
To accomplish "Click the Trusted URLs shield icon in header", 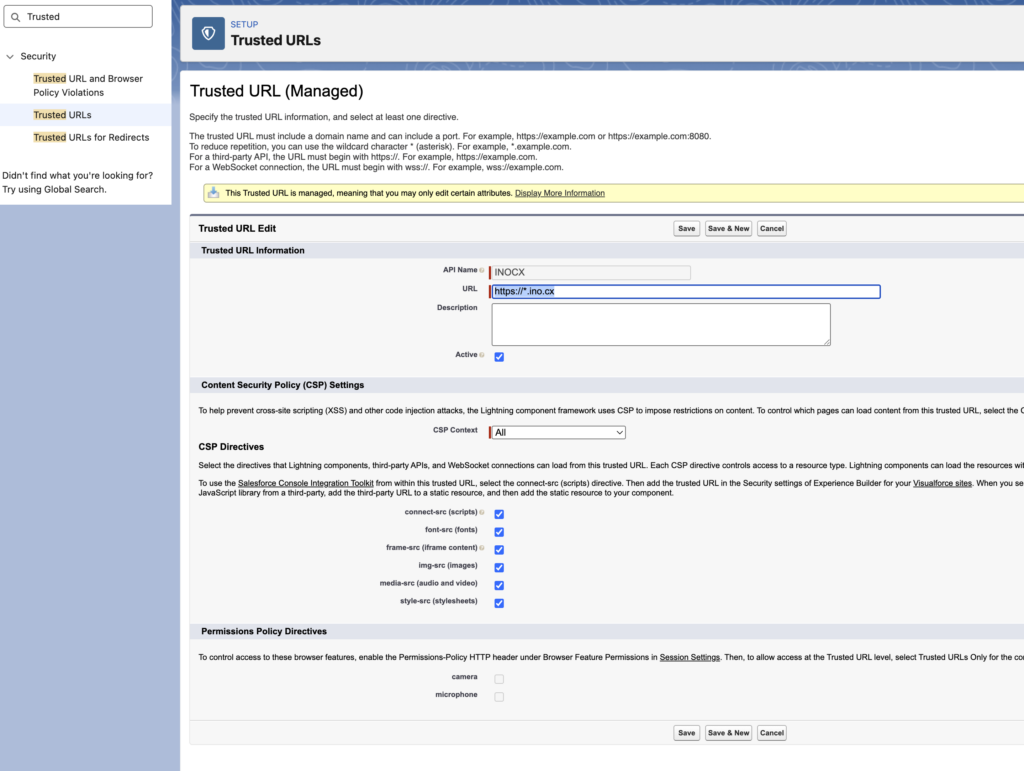I will point(208,33).
